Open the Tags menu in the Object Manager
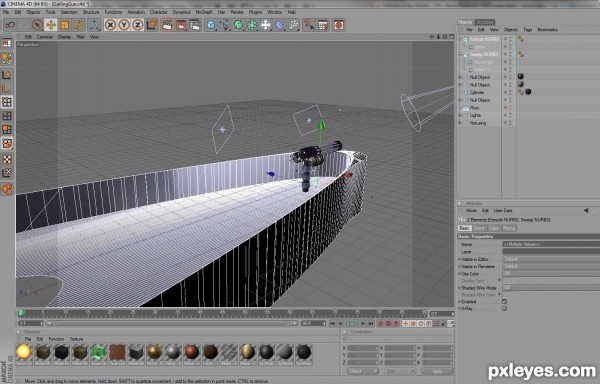 coord(528,29)
